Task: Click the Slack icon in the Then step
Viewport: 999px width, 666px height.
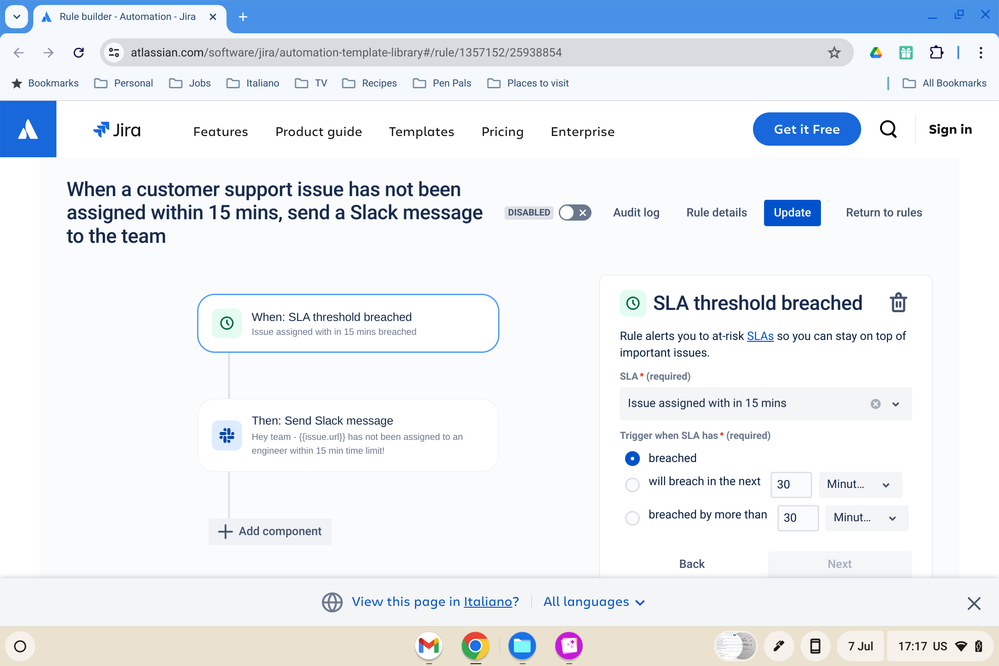Action: pyautogui.click(x=227, y=435)
